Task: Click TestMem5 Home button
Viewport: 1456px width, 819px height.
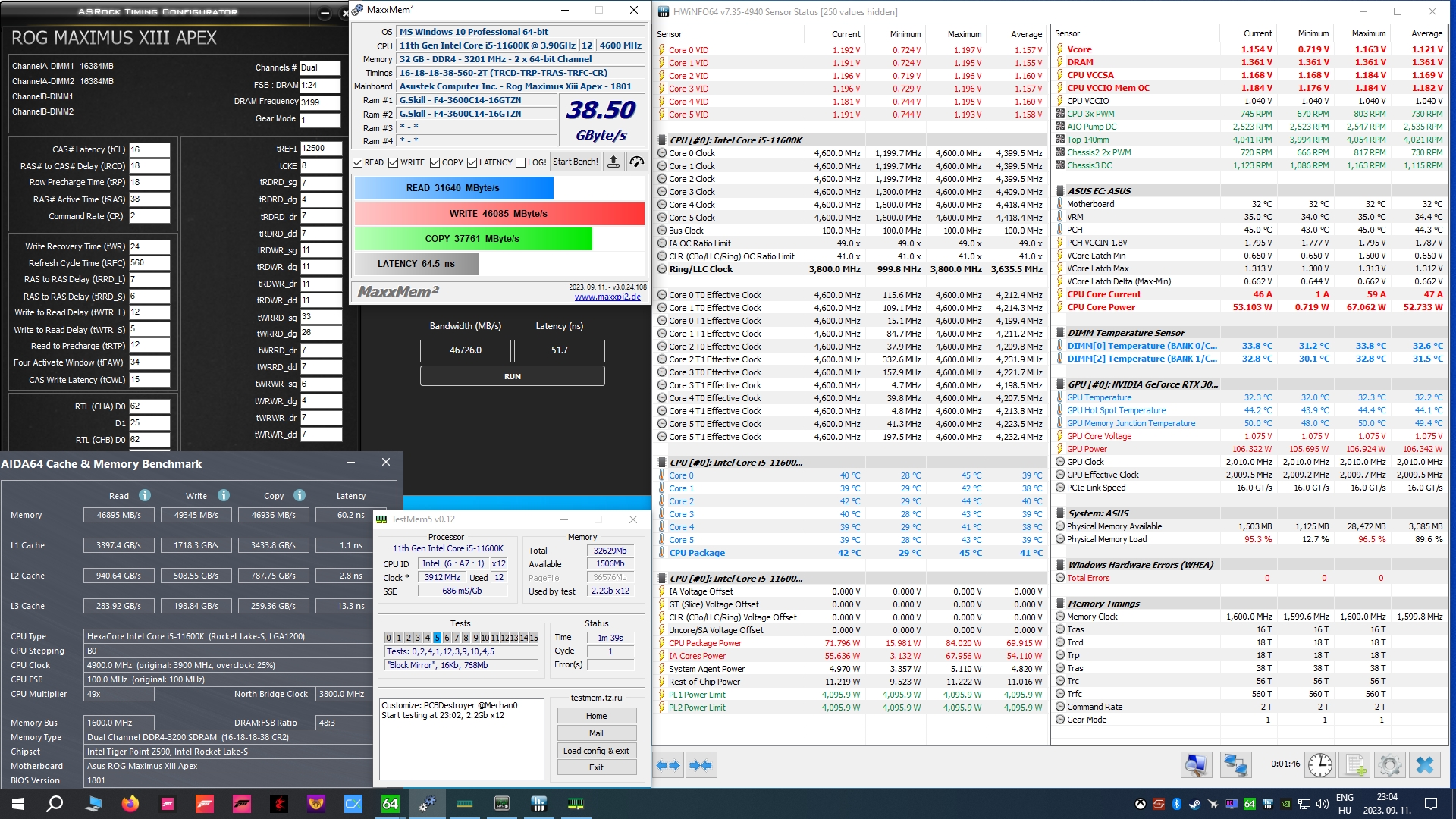Action: [x=597, y=716]
